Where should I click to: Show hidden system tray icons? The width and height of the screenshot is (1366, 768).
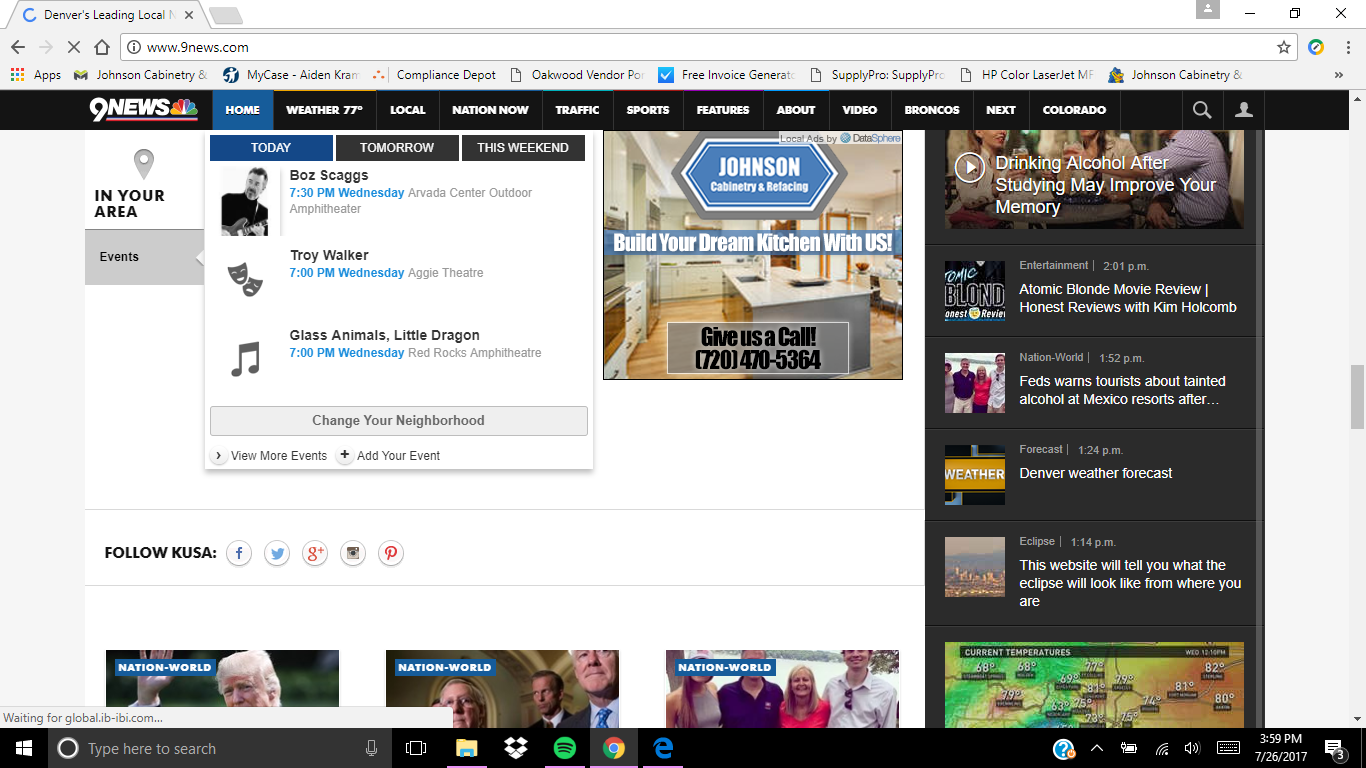click(1097, 748)
